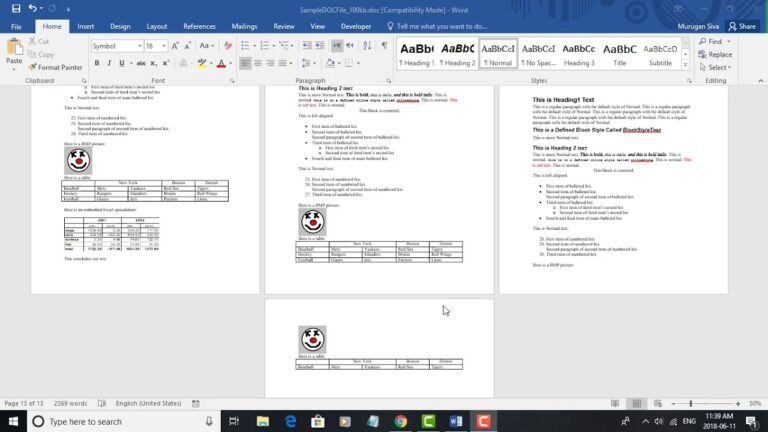Apply the Title style
The height and width of the screenshot is (432, 768).
tap(620, 54)
